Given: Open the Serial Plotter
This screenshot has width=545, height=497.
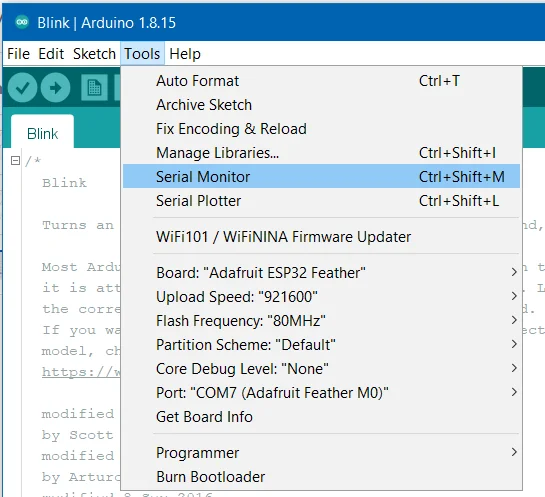Looking at the screenshot, I should click(x=322, y=201).
